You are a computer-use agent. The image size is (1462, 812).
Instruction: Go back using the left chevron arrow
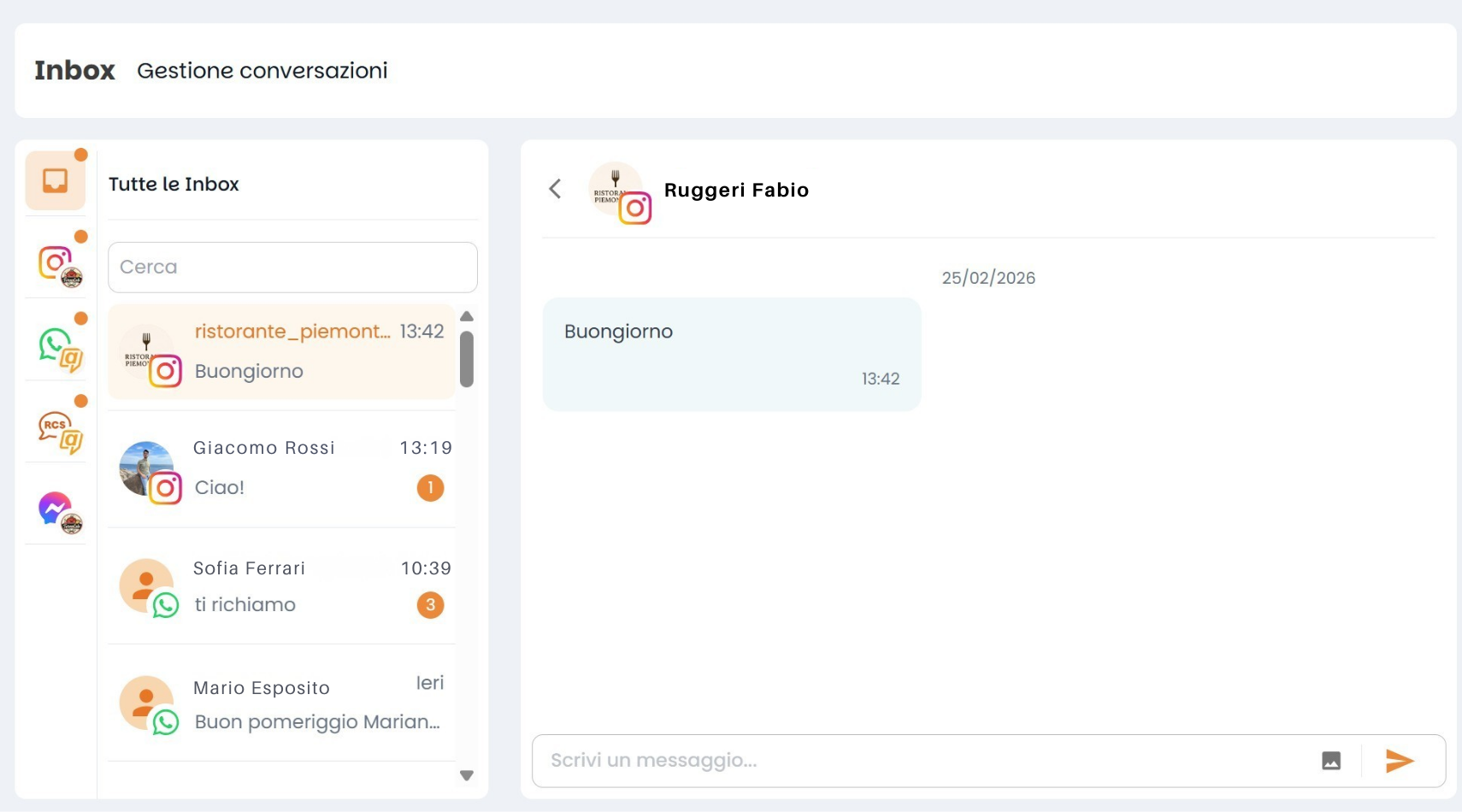coord(555,189)
